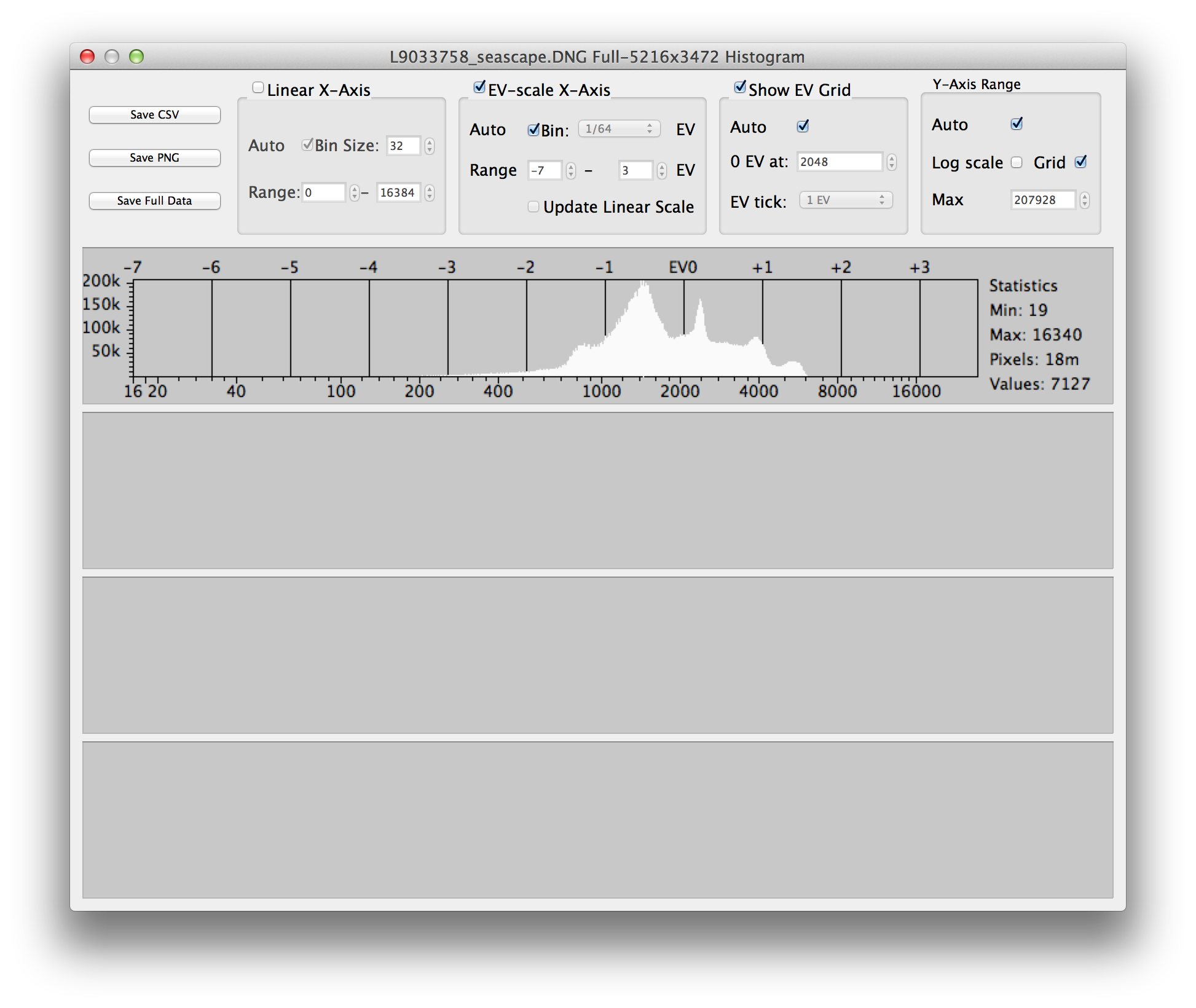Toggle the EV-scale X-Axis checkbox
Image resolution: width=1196 pixels, height=1008 pixels.
pyautogui.click(x=479, y=87)
